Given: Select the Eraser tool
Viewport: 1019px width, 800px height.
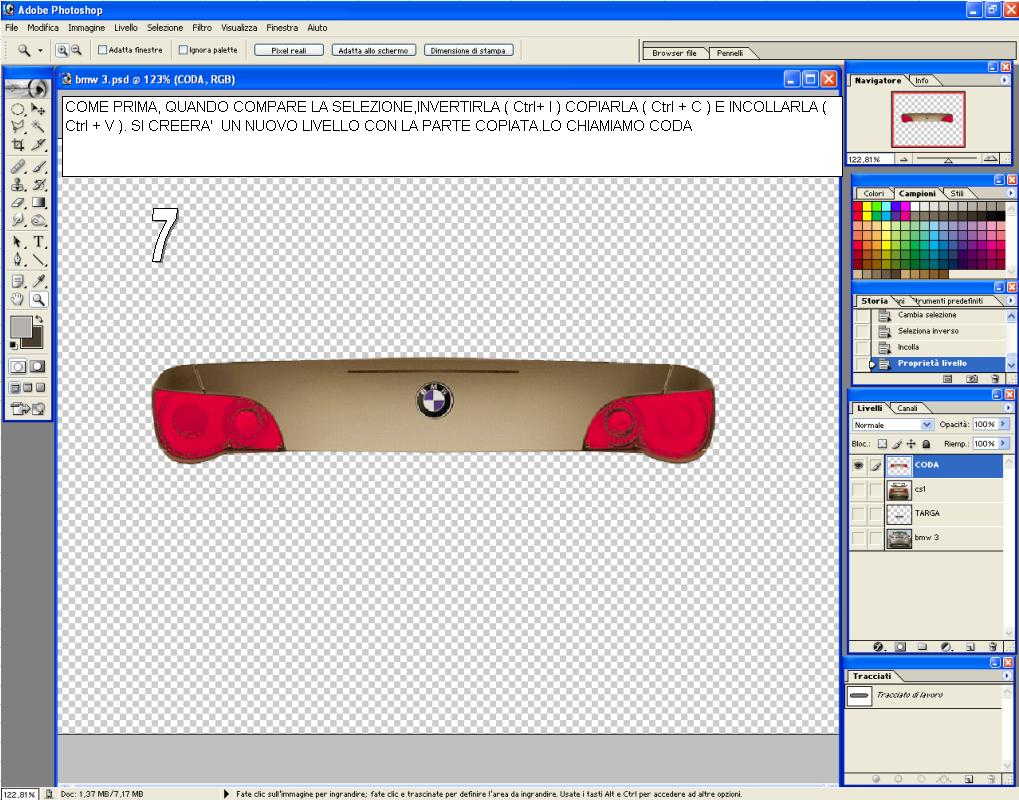Looking at the screenshot, I should (x=18, y=203).
